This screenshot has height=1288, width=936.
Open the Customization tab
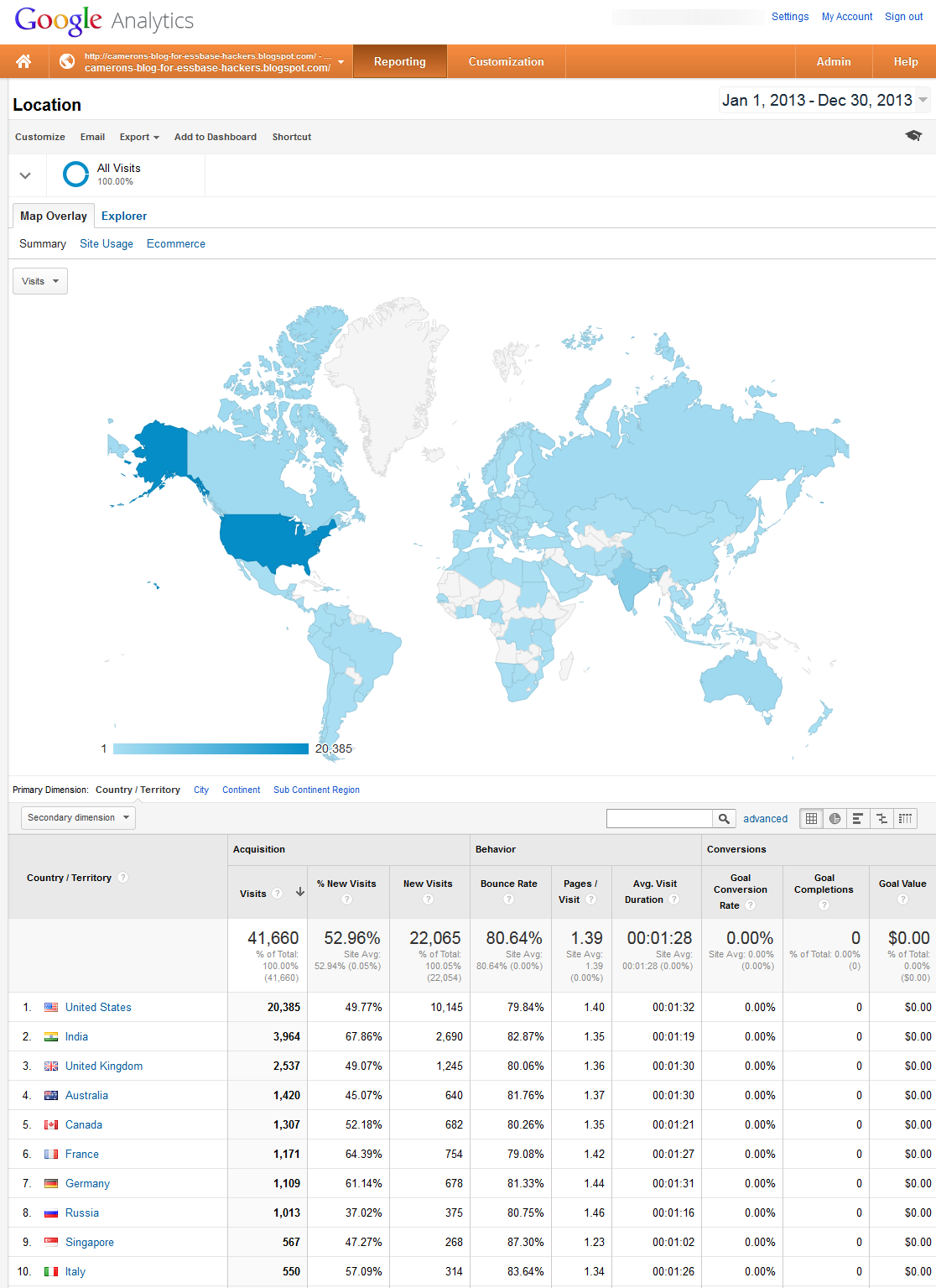tap(507, 61)
